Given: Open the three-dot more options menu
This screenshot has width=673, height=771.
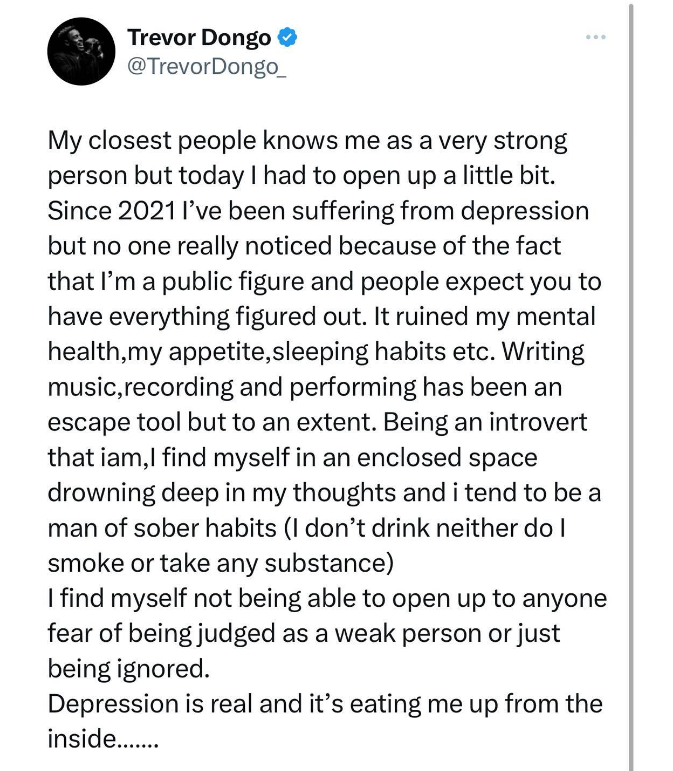Looking at the screenshot, I should (x=595, y=37).
